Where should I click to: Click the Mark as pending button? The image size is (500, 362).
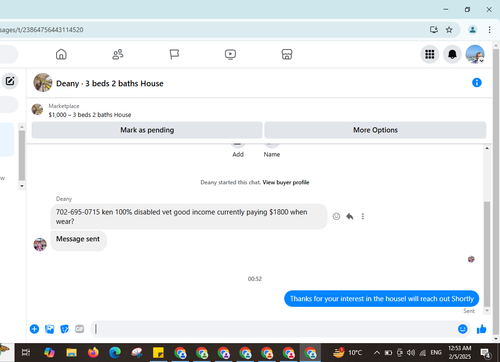tap(147, 130)
